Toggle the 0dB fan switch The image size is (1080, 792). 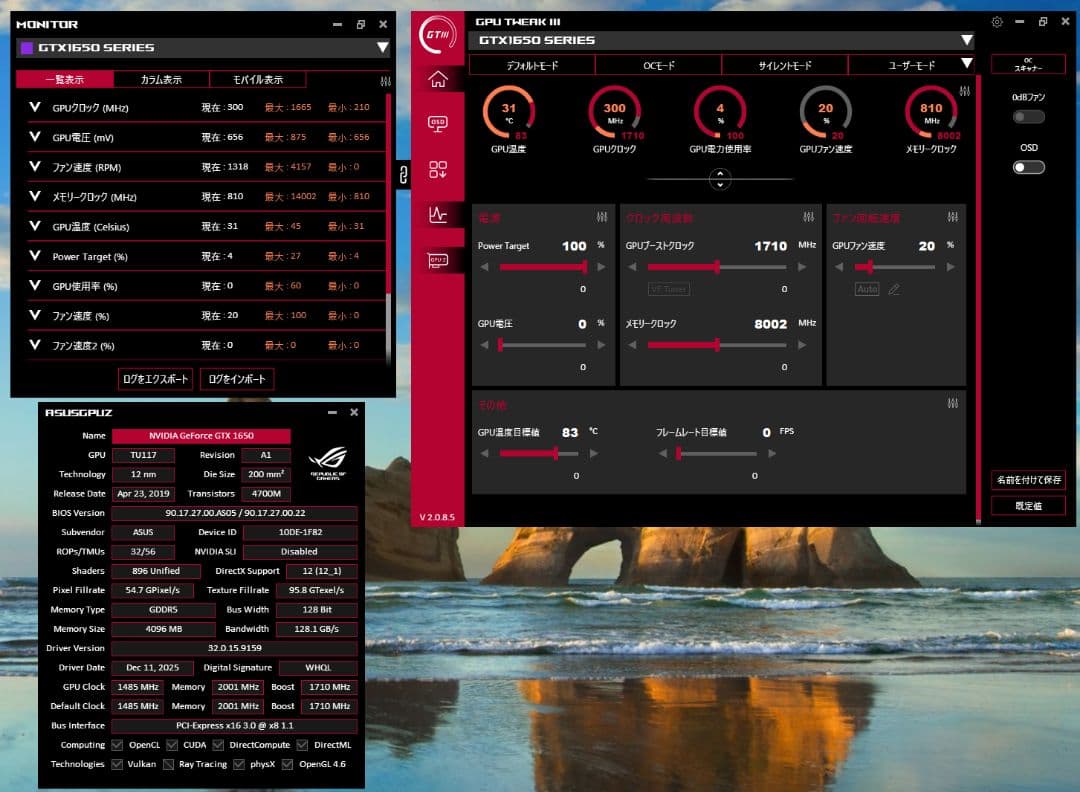point(1028,117)
